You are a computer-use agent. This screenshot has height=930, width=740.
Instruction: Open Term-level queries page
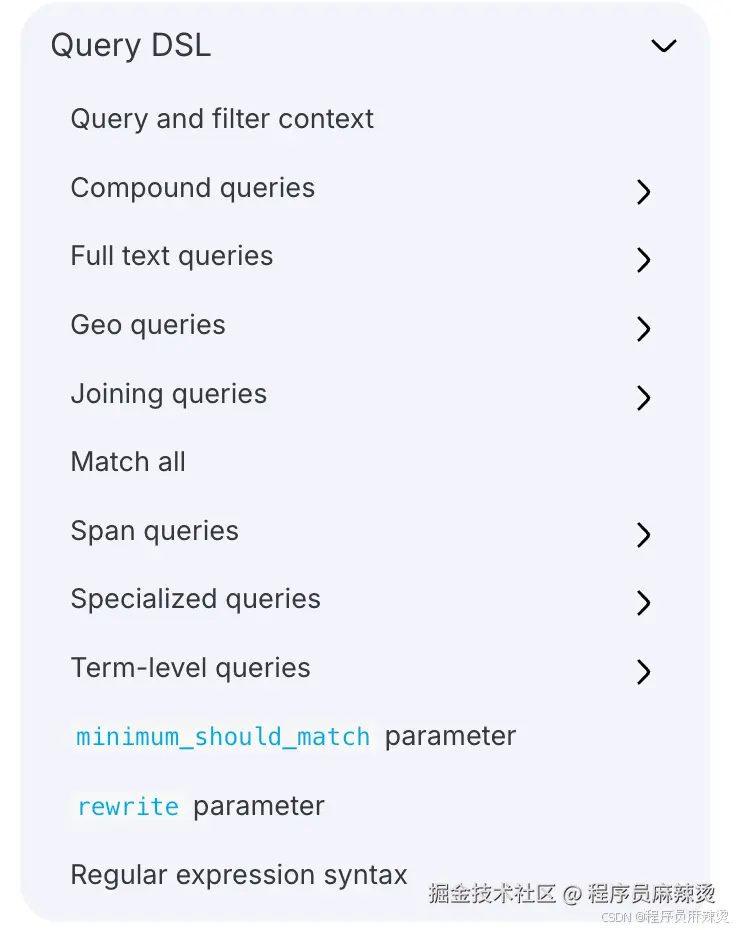pos(191,668)
